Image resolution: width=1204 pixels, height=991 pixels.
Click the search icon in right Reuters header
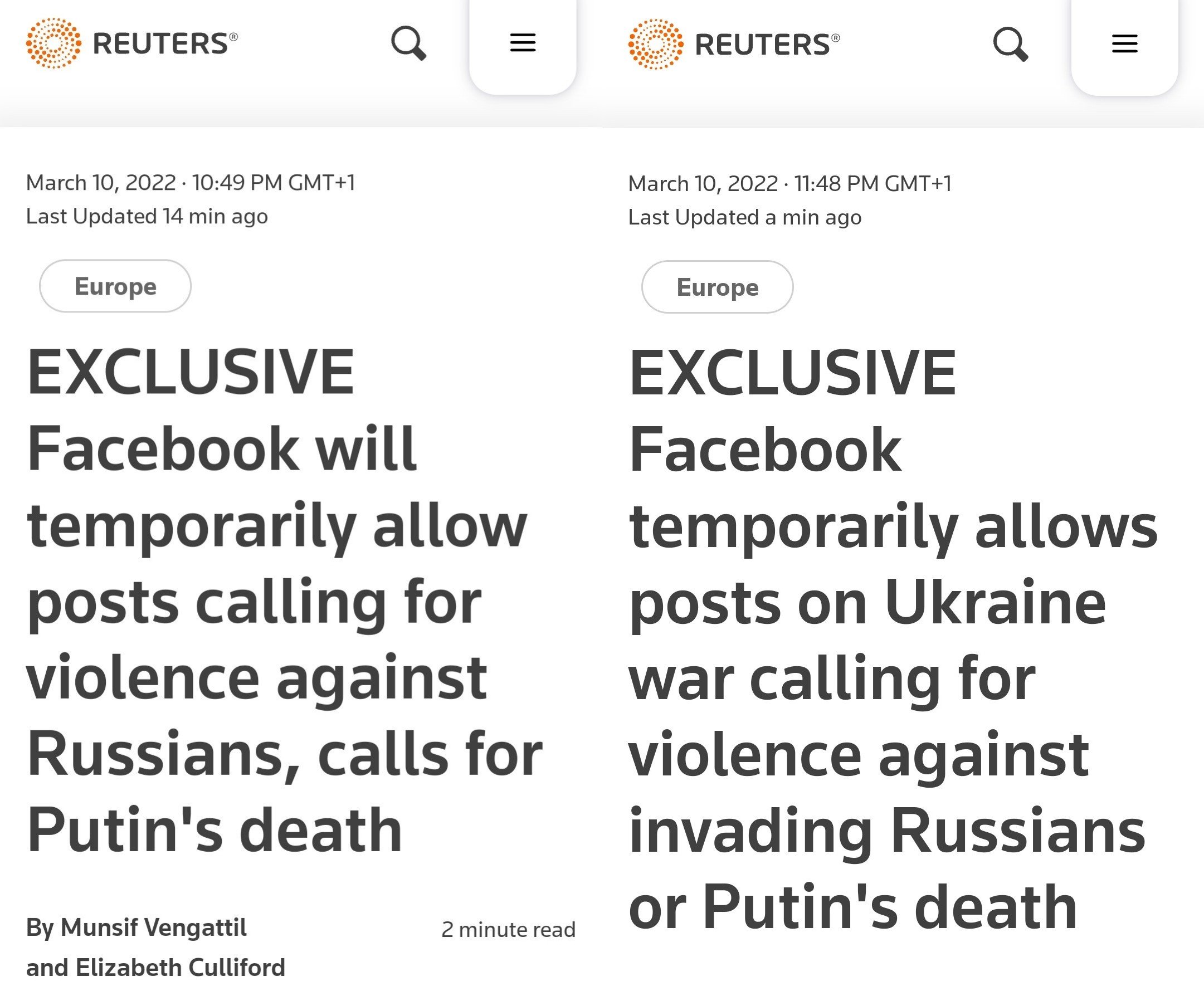(1011, 45)
